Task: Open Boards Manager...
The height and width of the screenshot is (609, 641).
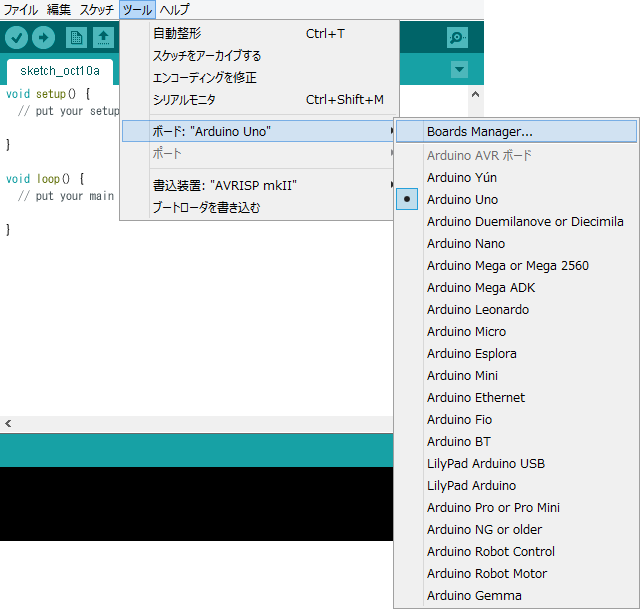Action: [516, 132]
